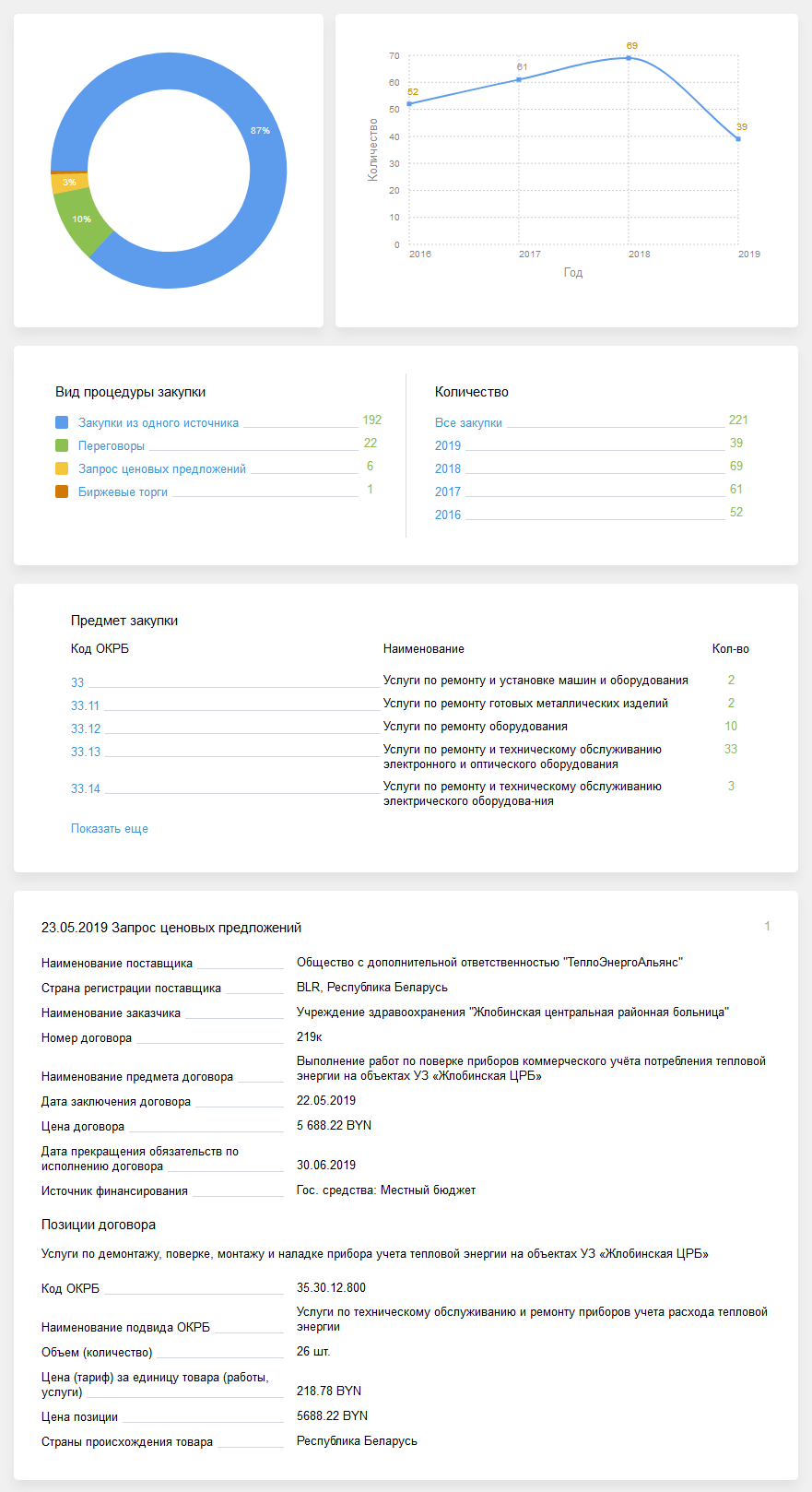Filter purchases by year 2016 link

pos(448,515)
